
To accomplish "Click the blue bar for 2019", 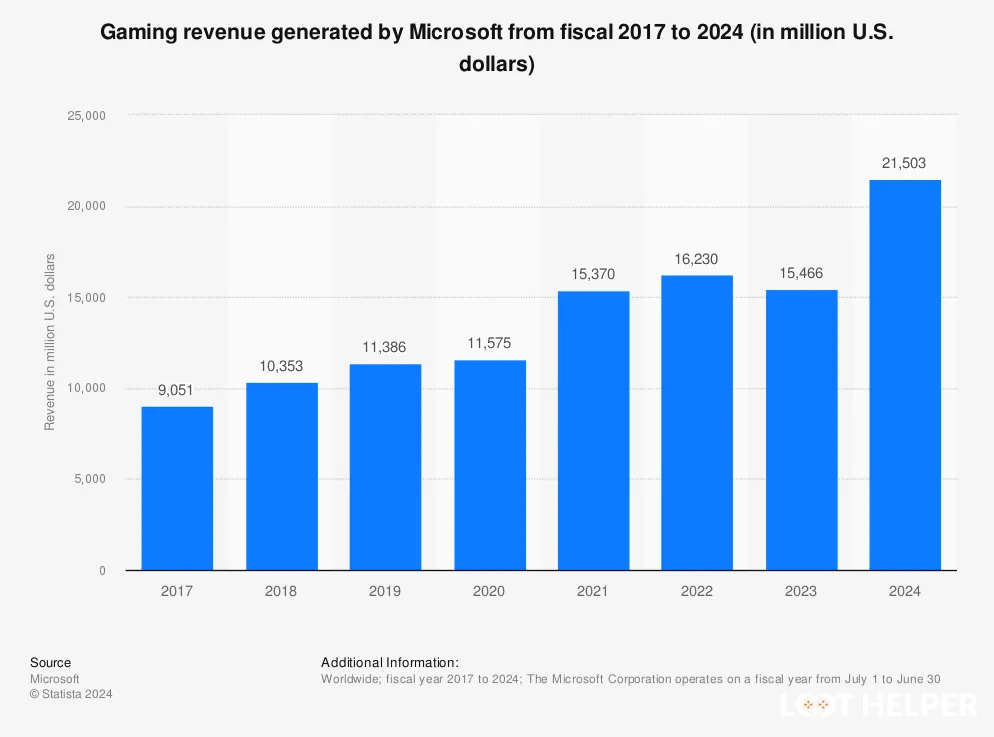I will tap(385, 467).
